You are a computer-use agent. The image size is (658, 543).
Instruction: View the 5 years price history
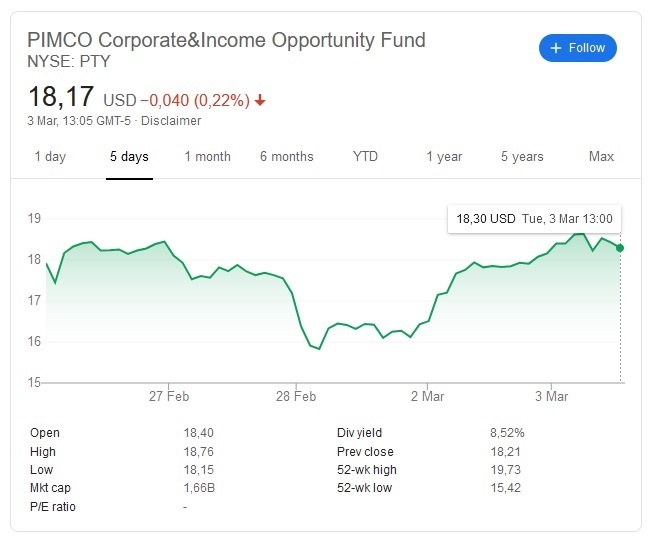pyautogui.click(x=522, y=157)
